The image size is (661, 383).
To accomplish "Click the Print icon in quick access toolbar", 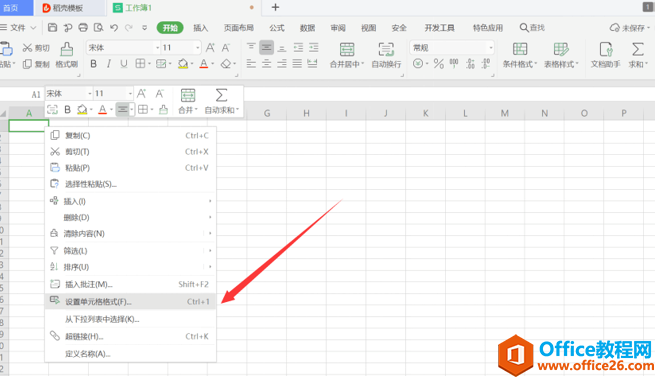I will [x=83, y=28].
